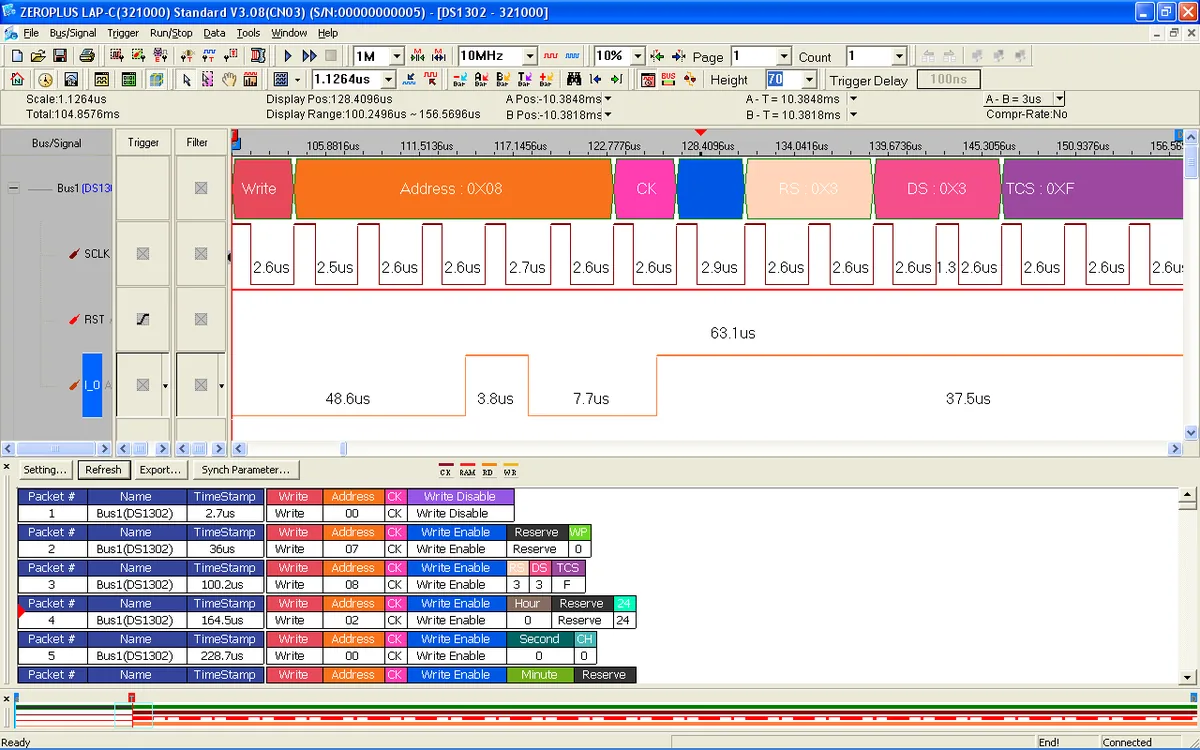Click the Stop capture square button
The height and width of the screenshot is (750, 1200).
331,56
